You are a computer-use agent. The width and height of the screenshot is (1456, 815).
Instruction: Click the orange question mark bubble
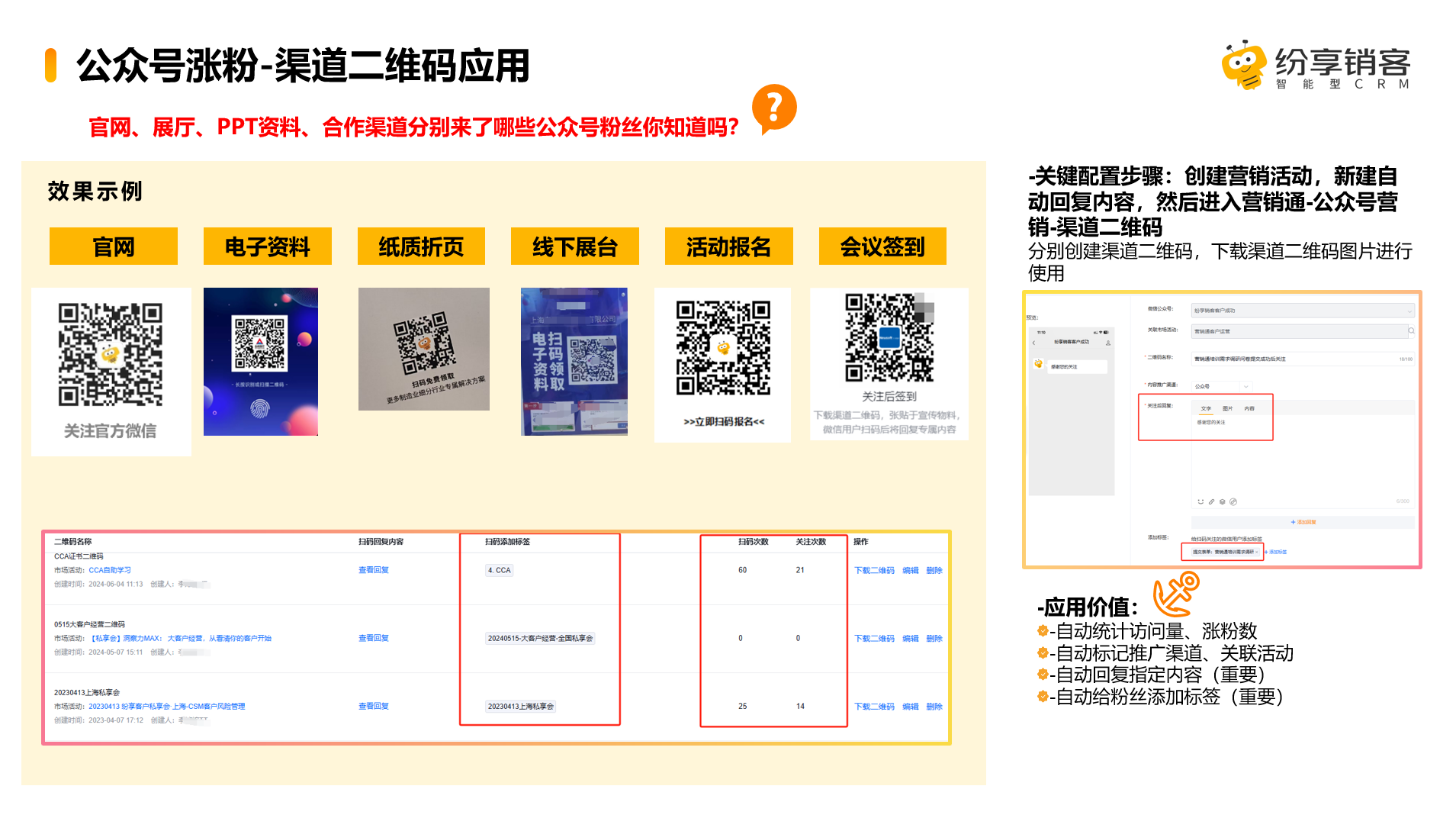(774, 109)
